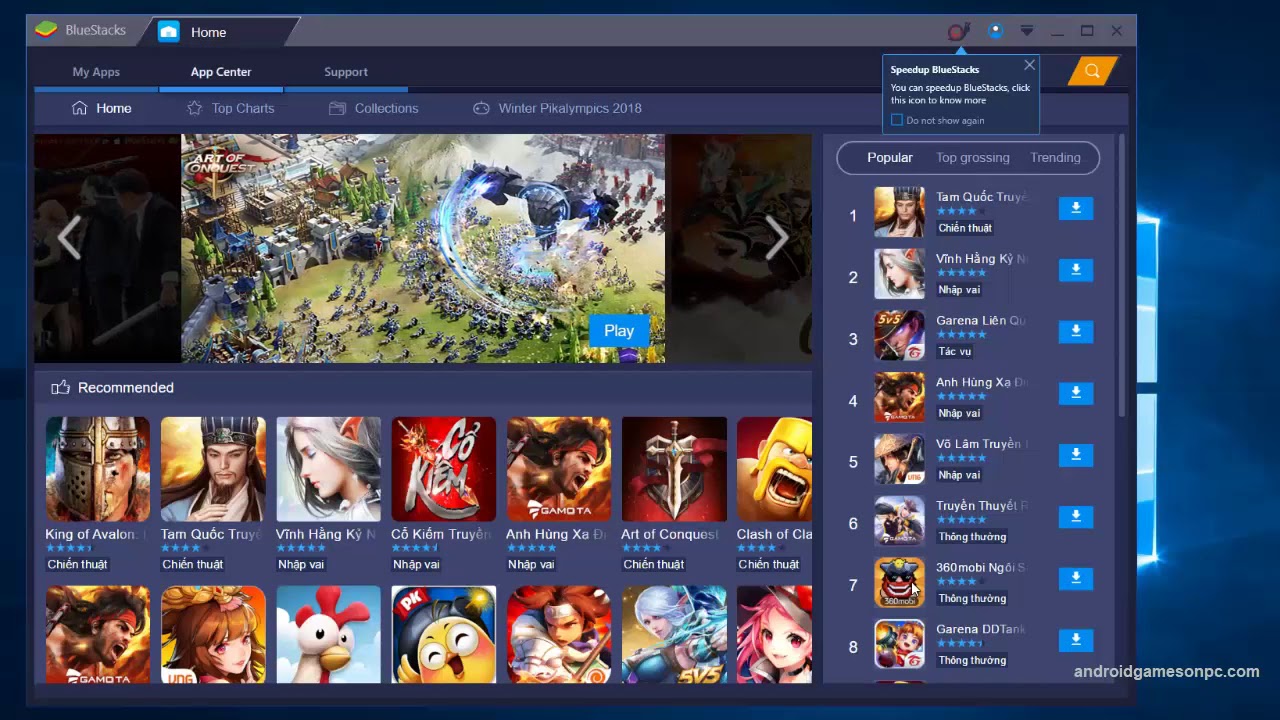Click Art of Conquest banner image

click(x=423, y=248)
